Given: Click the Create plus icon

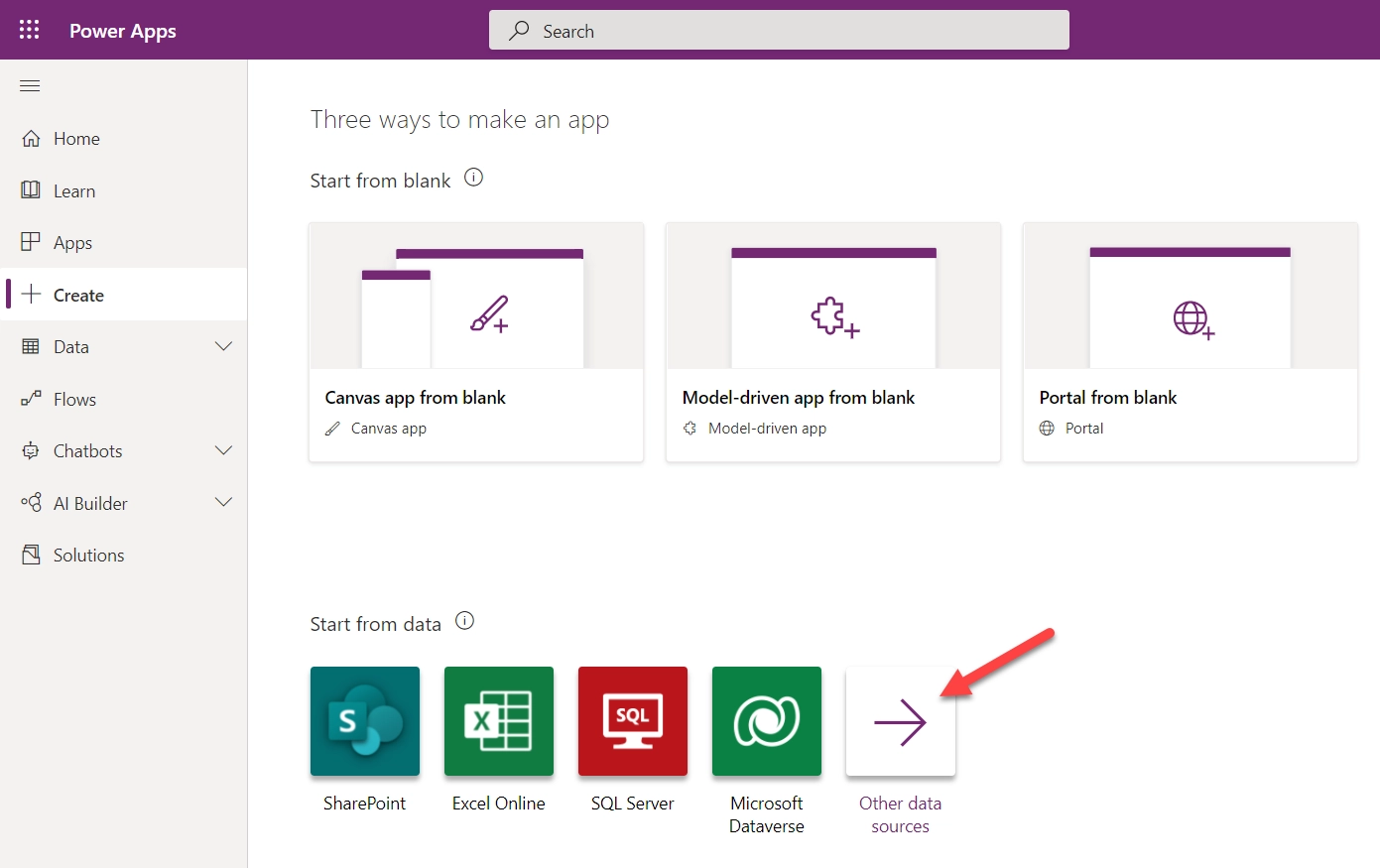Looking at the screenshot, I should pyautogui.click(x=31, y=294).
